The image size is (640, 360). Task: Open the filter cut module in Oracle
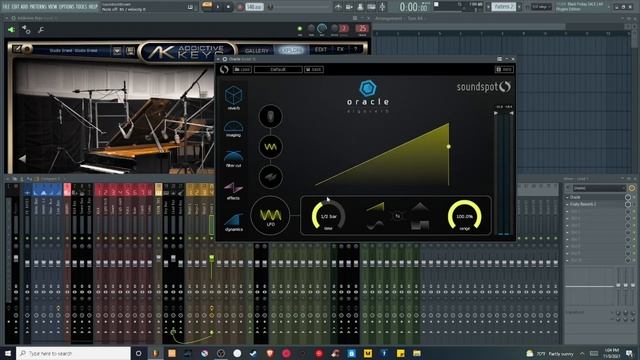point(233,159)
